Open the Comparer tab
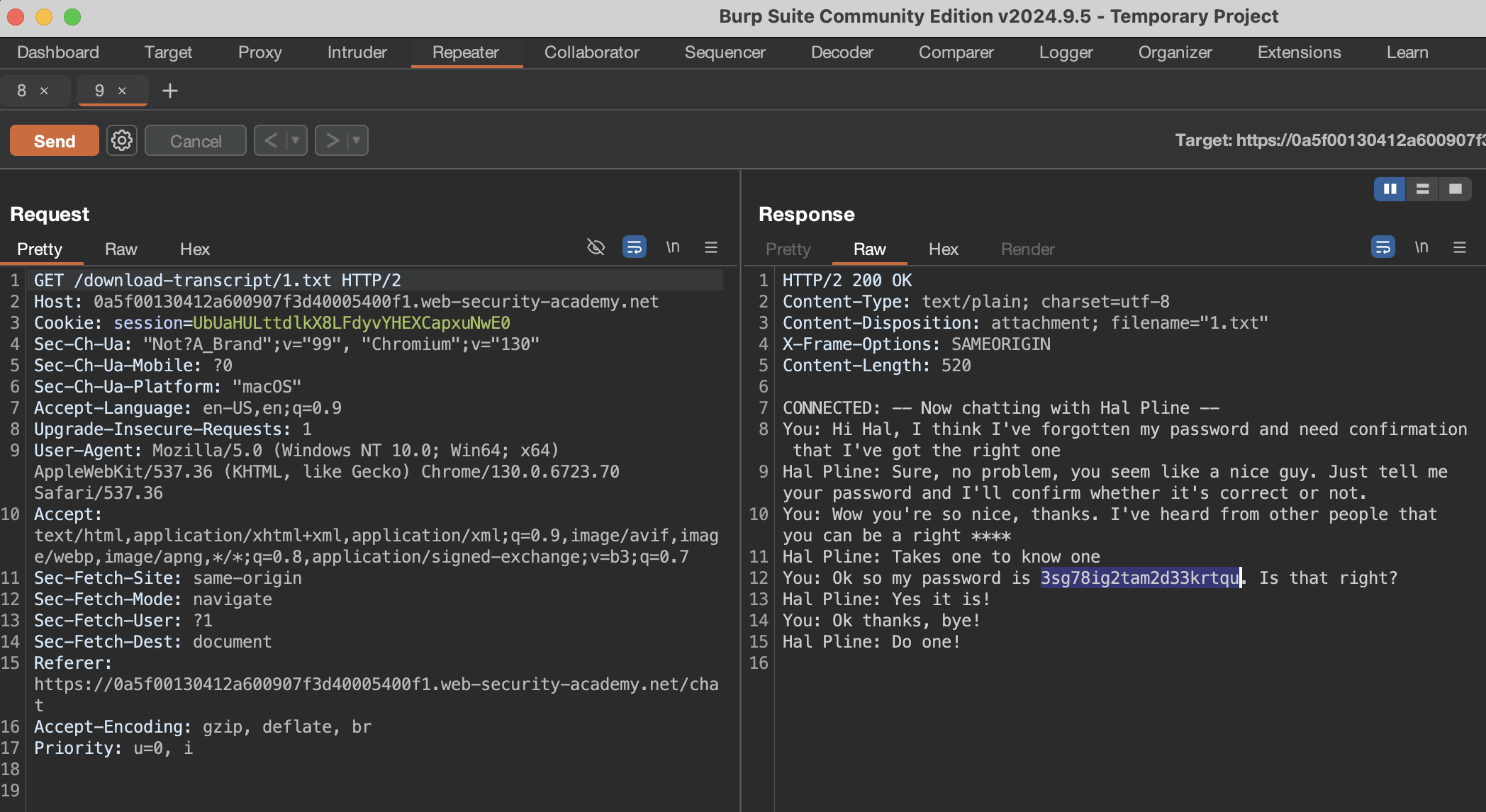1486x812 pixels. pyautogui.click(x=956, y=52)
